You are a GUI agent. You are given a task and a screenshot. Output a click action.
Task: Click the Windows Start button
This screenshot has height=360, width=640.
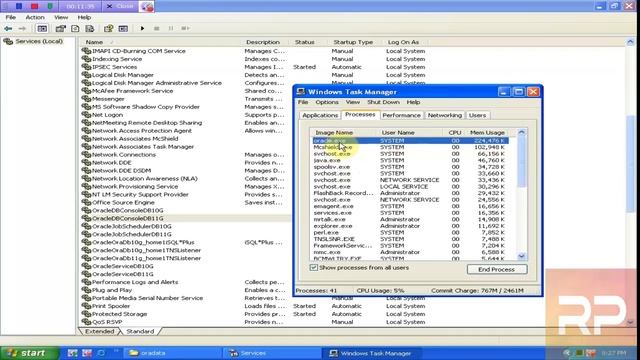[x=29, y=353]
